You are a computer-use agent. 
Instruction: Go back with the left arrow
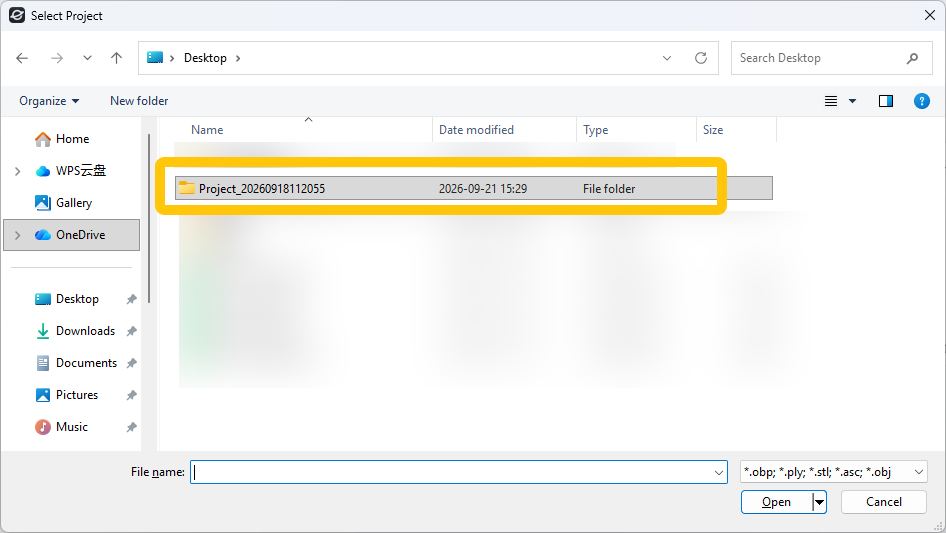[22, 58]
